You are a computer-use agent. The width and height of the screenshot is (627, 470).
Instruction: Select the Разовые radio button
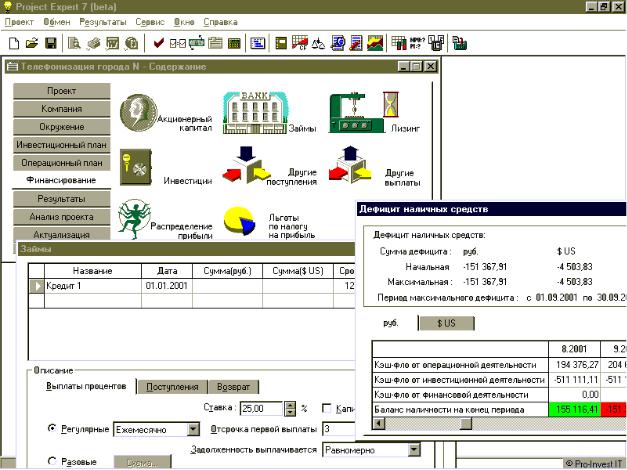click(52, 461)
